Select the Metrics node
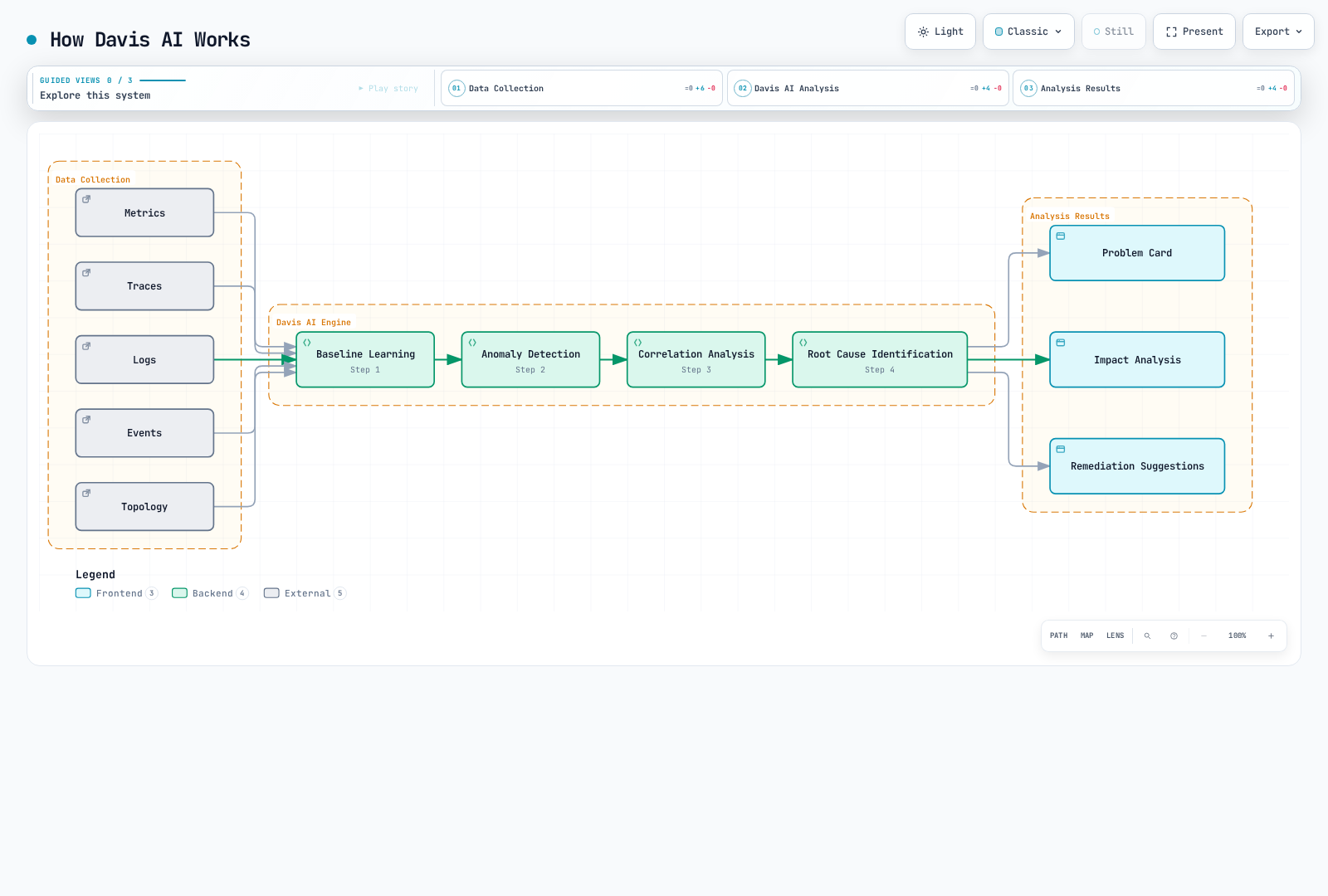This screenshot has width=1328, height=896. click(144, 213)
